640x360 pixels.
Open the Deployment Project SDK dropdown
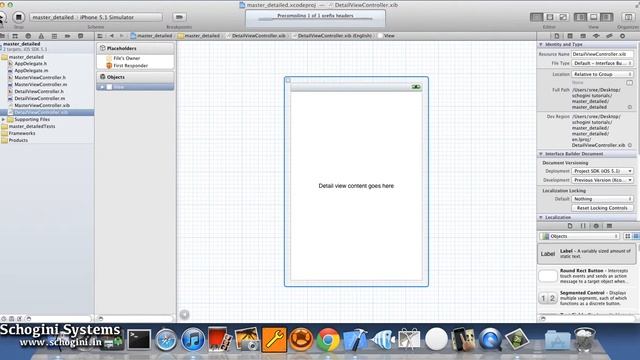pos(602,171)
